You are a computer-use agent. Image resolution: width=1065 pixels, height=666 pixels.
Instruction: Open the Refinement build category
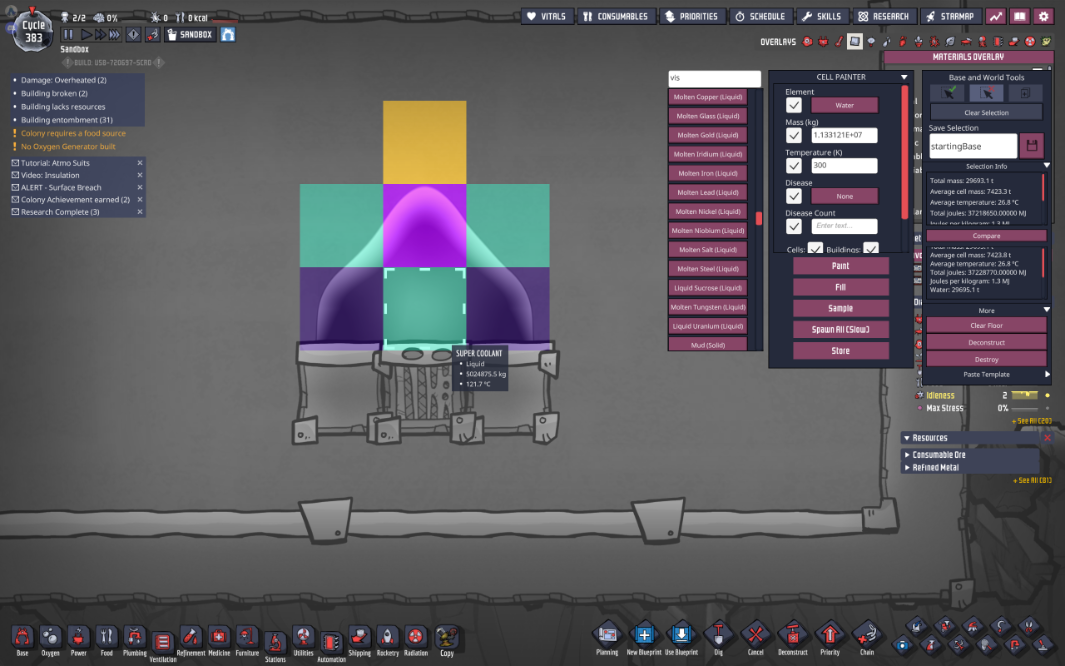[191, 640]
